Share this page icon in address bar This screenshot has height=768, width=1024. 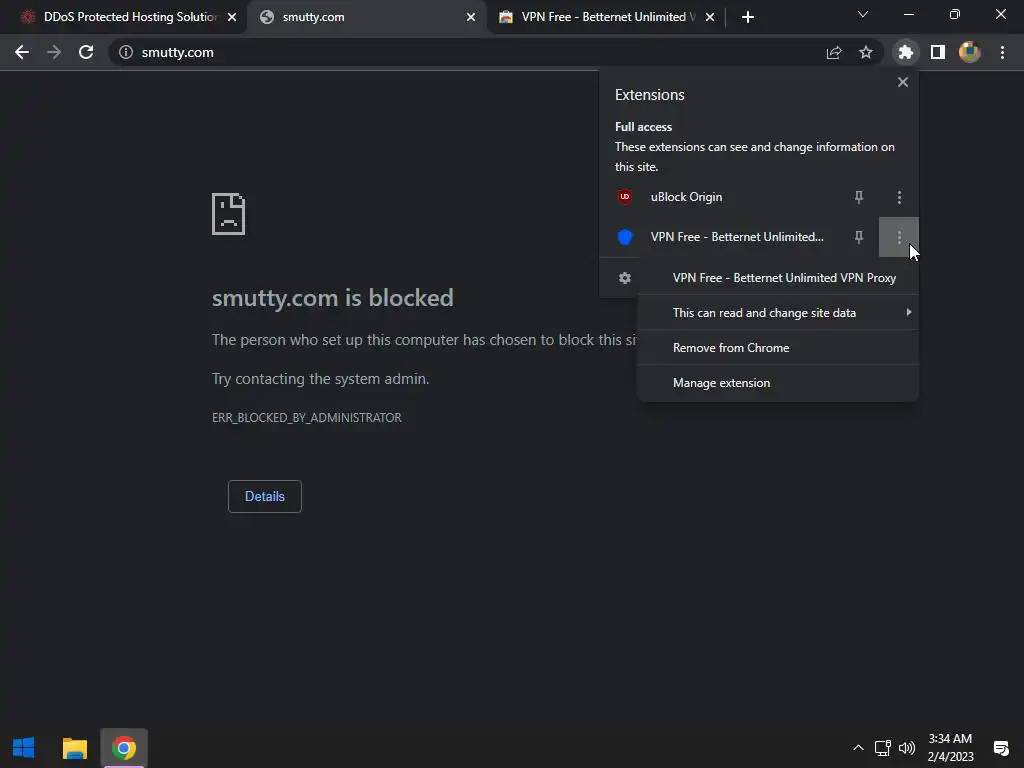834,52
